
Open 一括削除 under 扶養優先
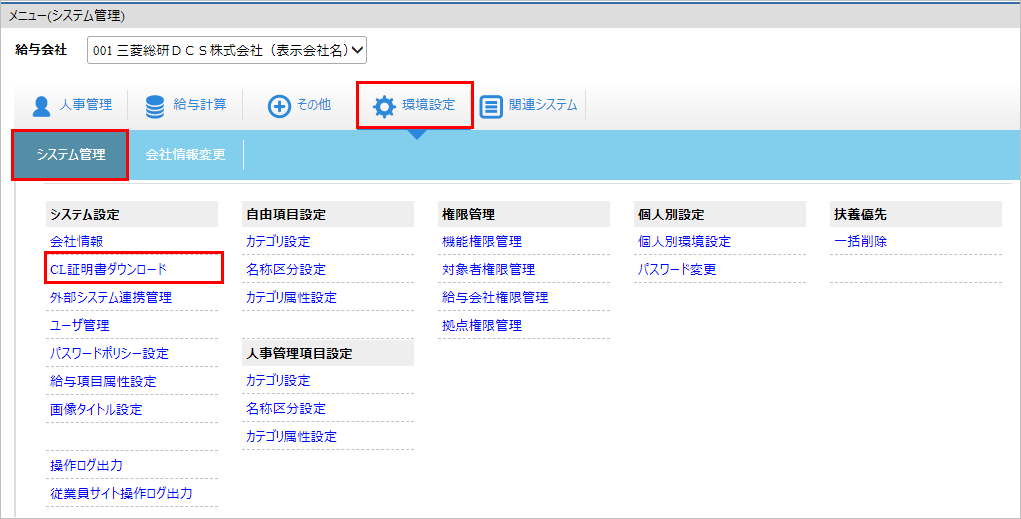point(860,242)
